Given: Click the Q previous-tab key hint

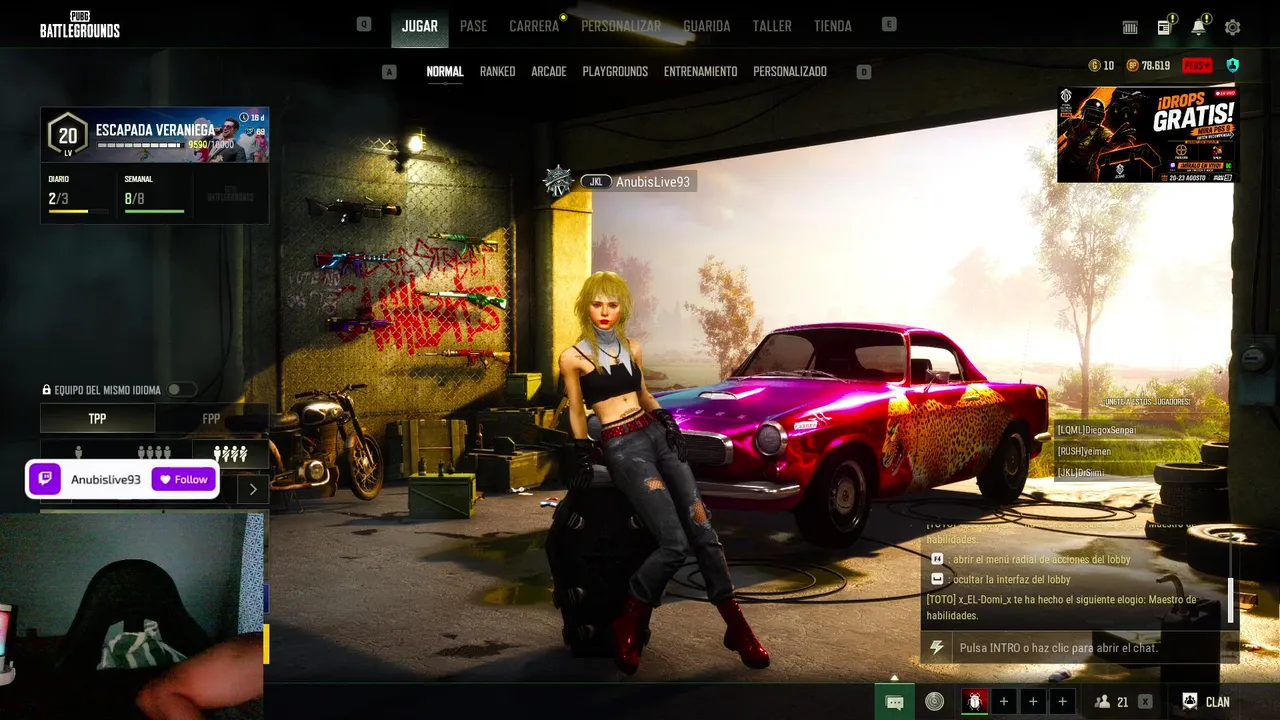Looking at the screenshot, I should pyautogui.click(x=364, y=24).
